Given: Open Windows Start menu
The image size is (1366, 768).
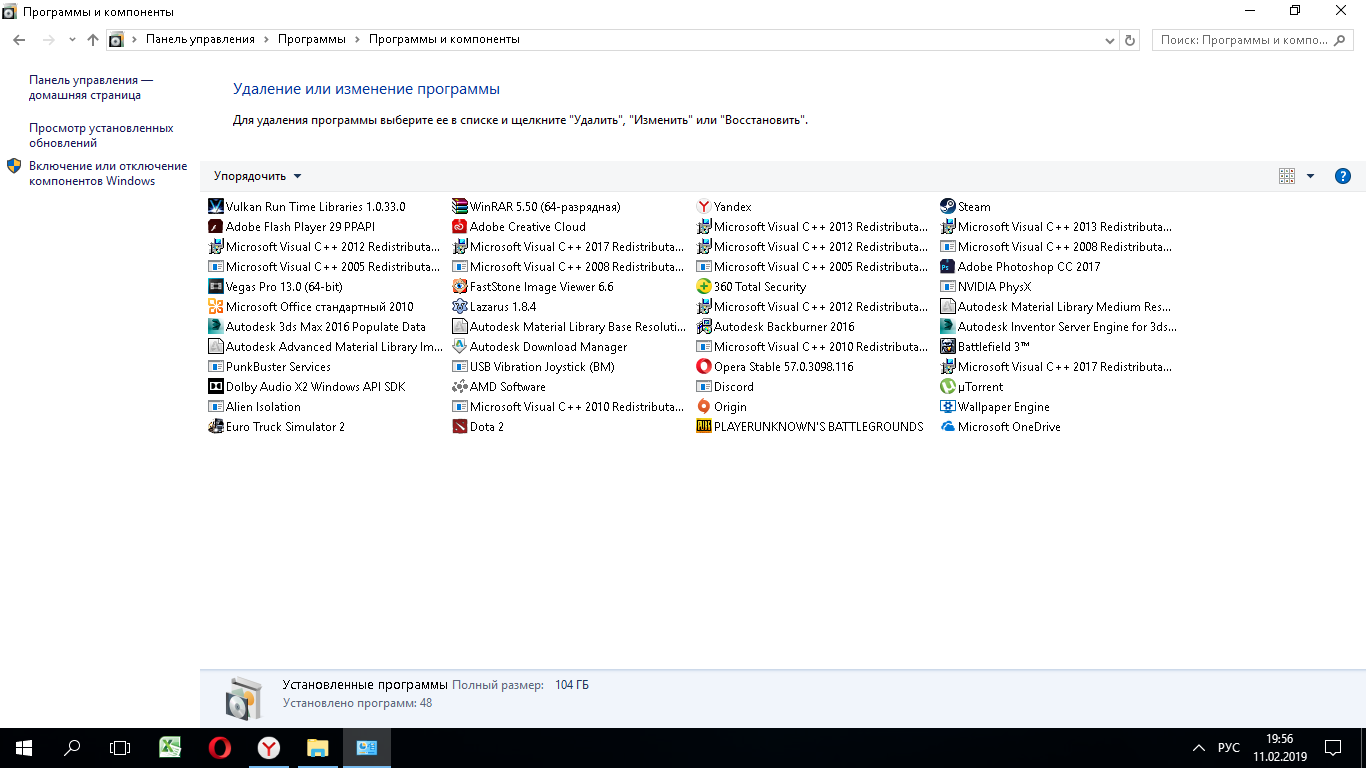Looking at the screenshot, I should click(24, 748).
